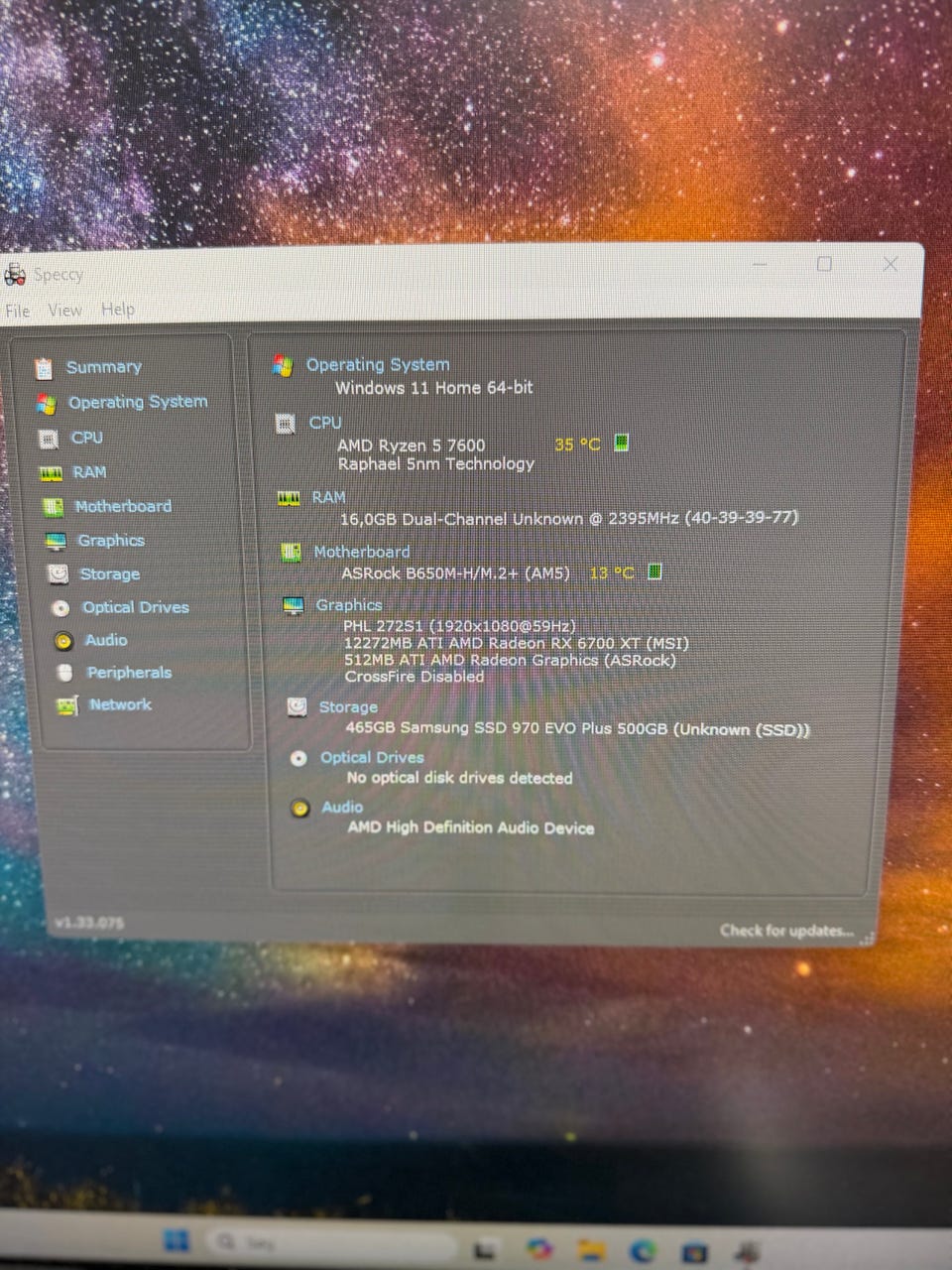Click the CPU icon in summary panel

286,425
